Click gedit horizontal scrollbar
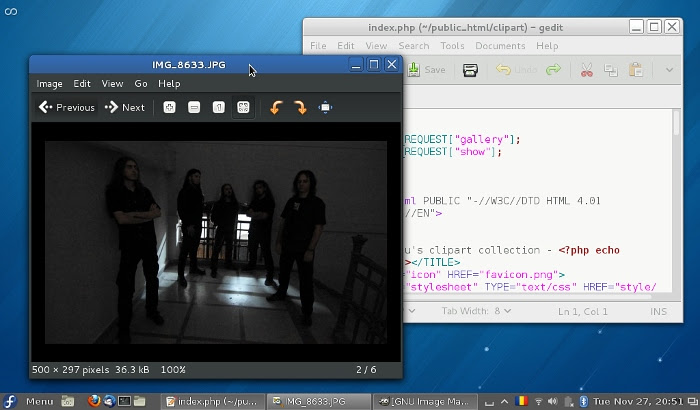This screenshot has width=700, height=410. pos(527,296)
